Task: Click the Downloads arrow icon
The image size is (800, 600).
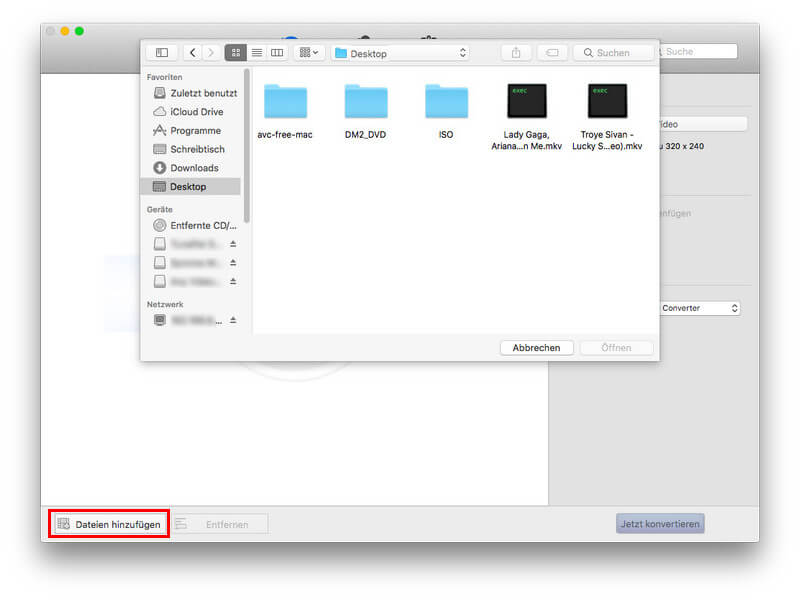Action: click(160, 168)
